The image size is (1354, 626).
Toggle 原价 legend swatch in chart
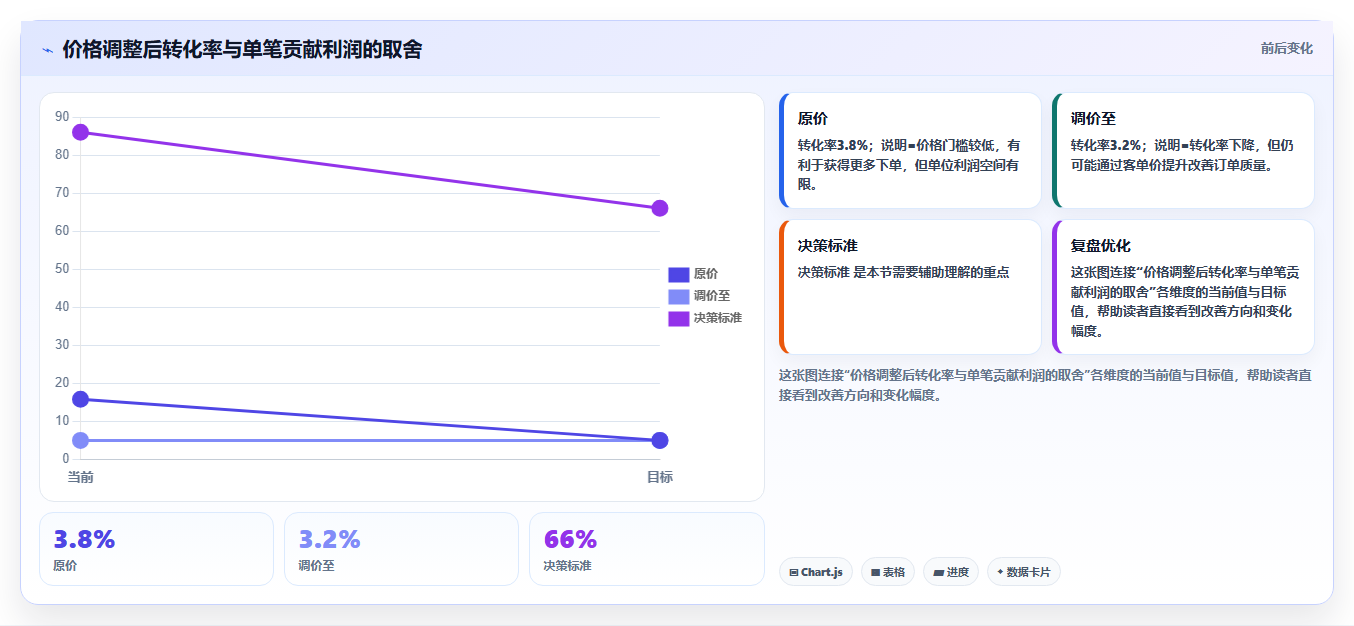click(678, 274)
